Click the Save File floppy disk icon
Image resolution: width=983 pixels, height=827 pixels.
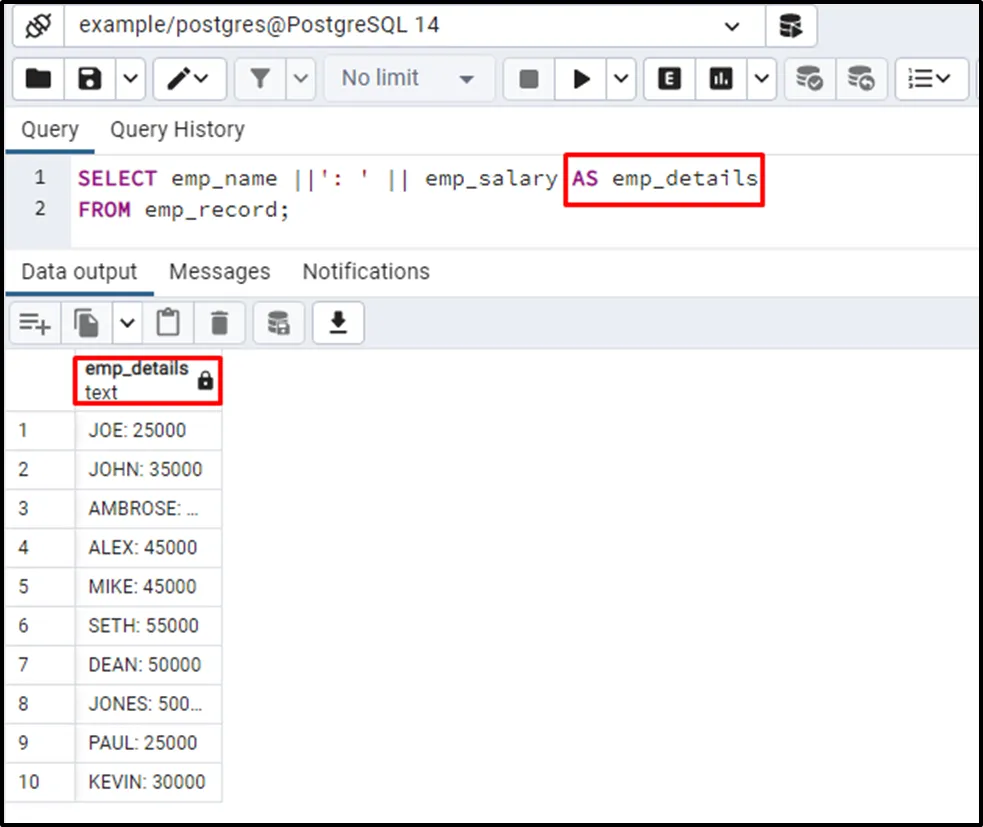[x=91, y=79]
